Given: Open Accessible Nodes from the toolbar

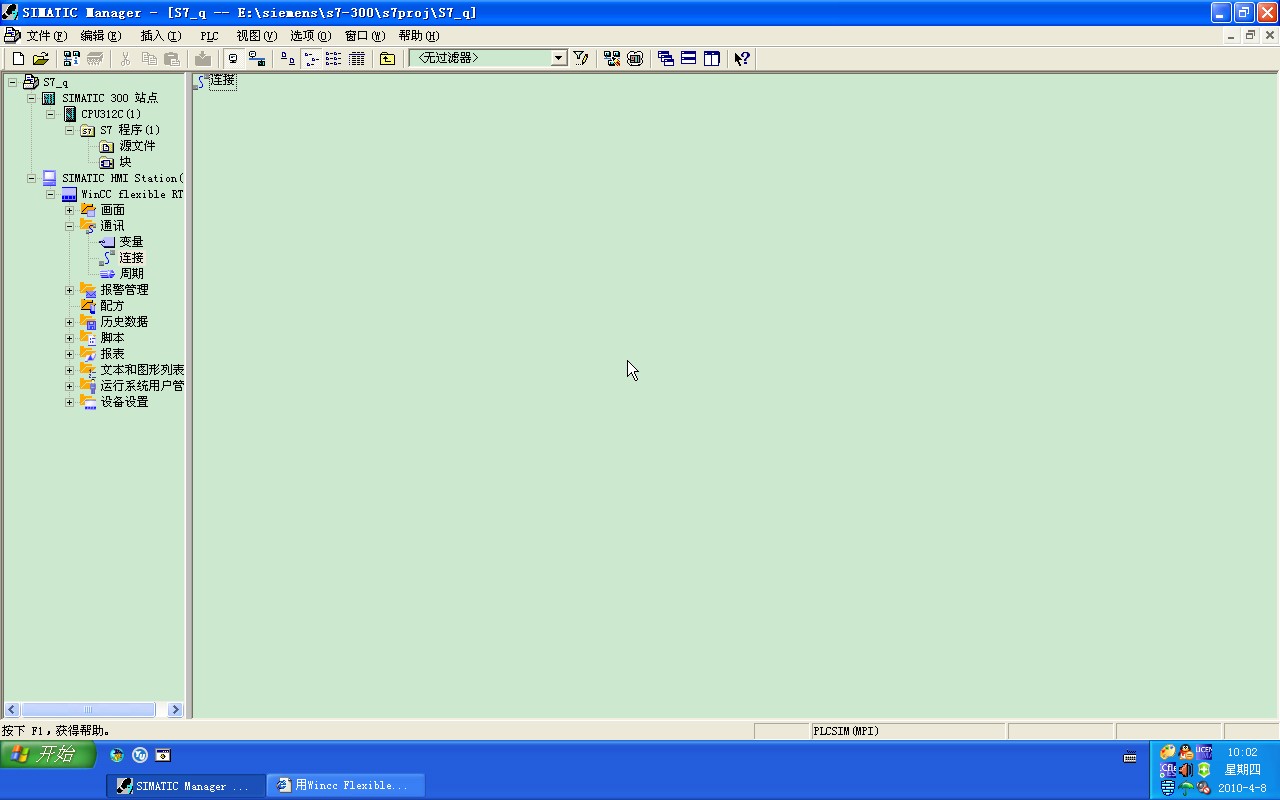Looking at the screenshot, I should tap(71, 59).
